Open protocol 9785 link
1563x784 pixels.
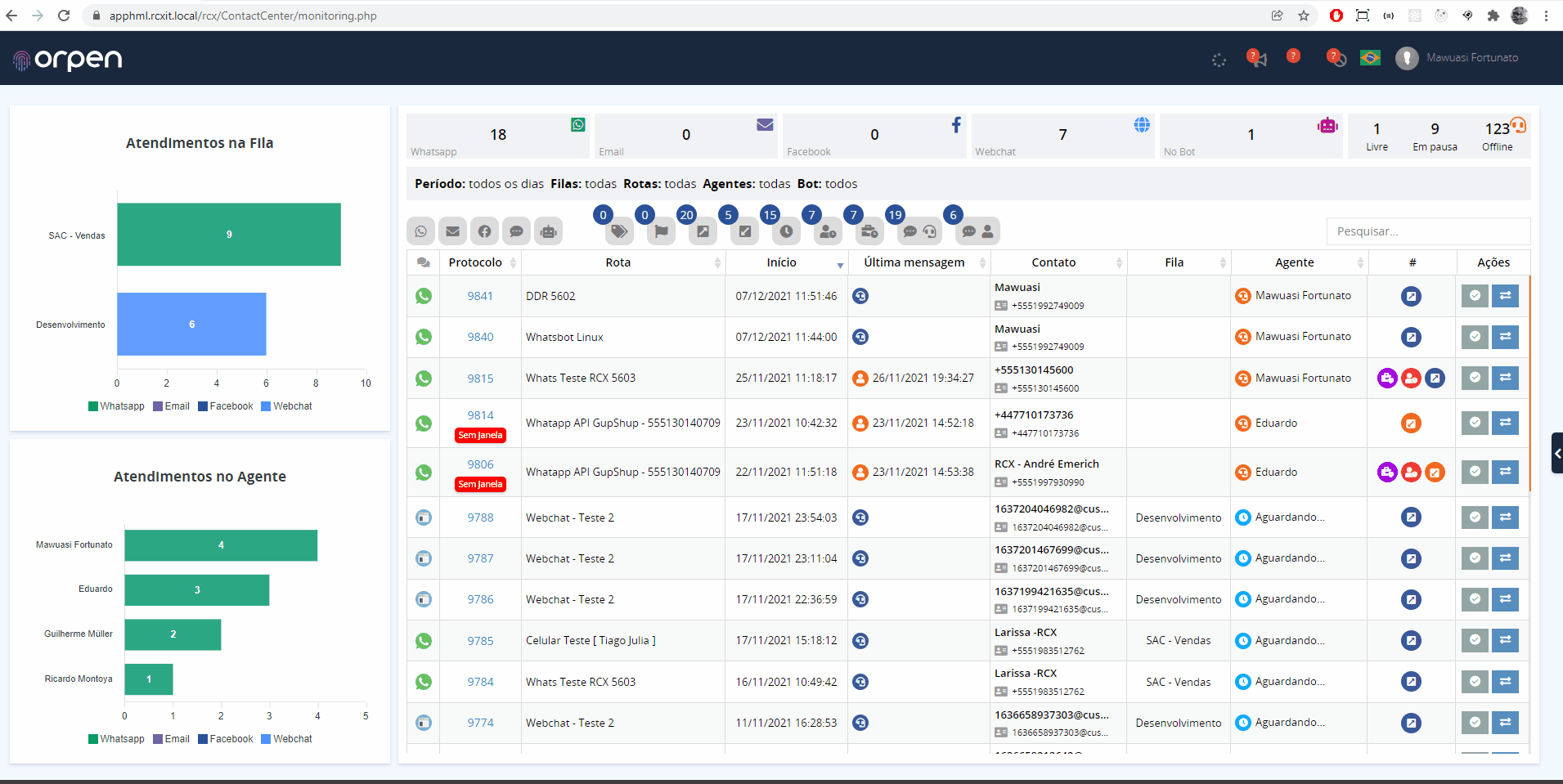(480, 641)
